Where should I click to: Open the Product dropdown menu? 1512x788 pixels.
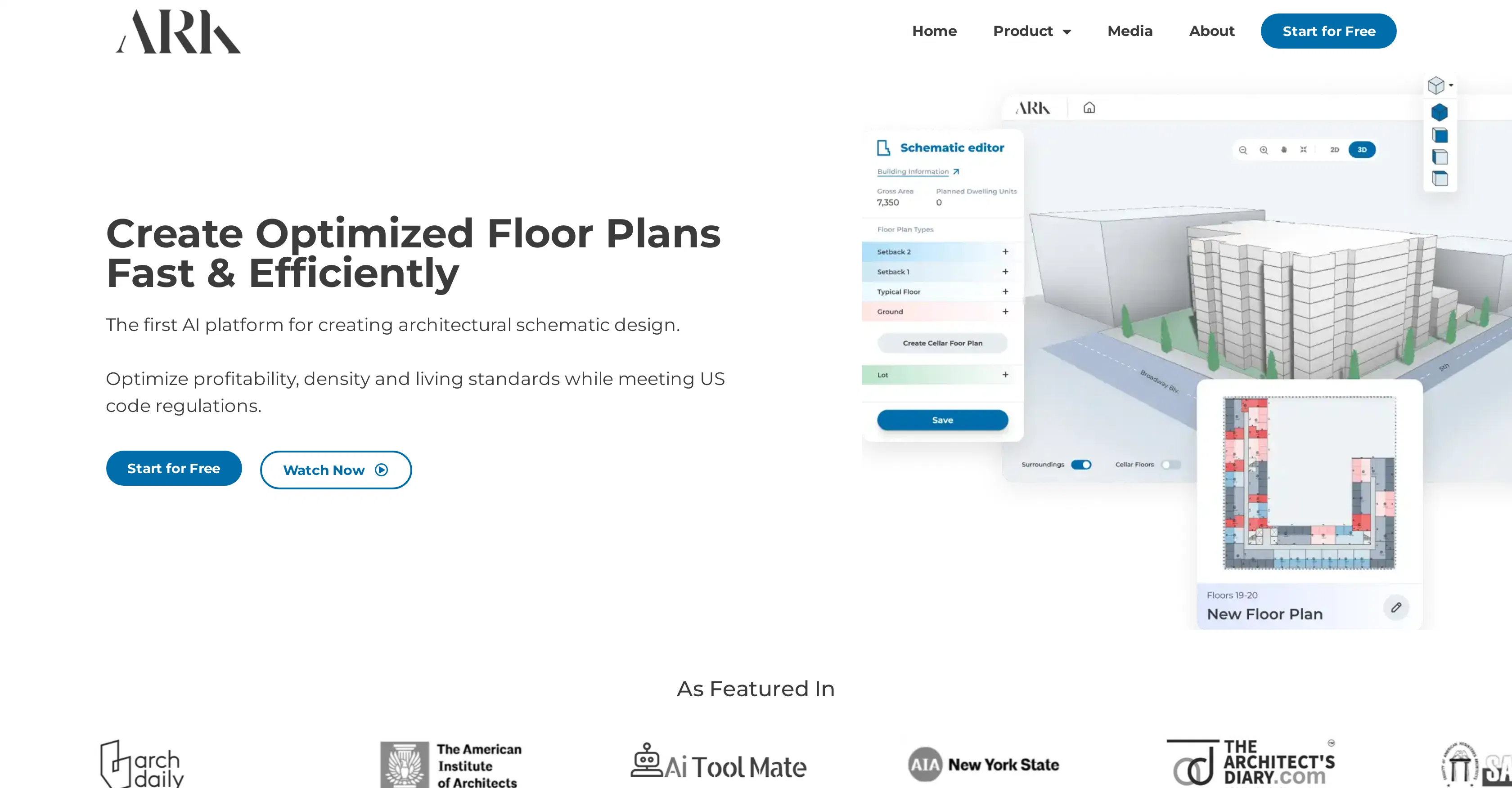point(1032,31)
